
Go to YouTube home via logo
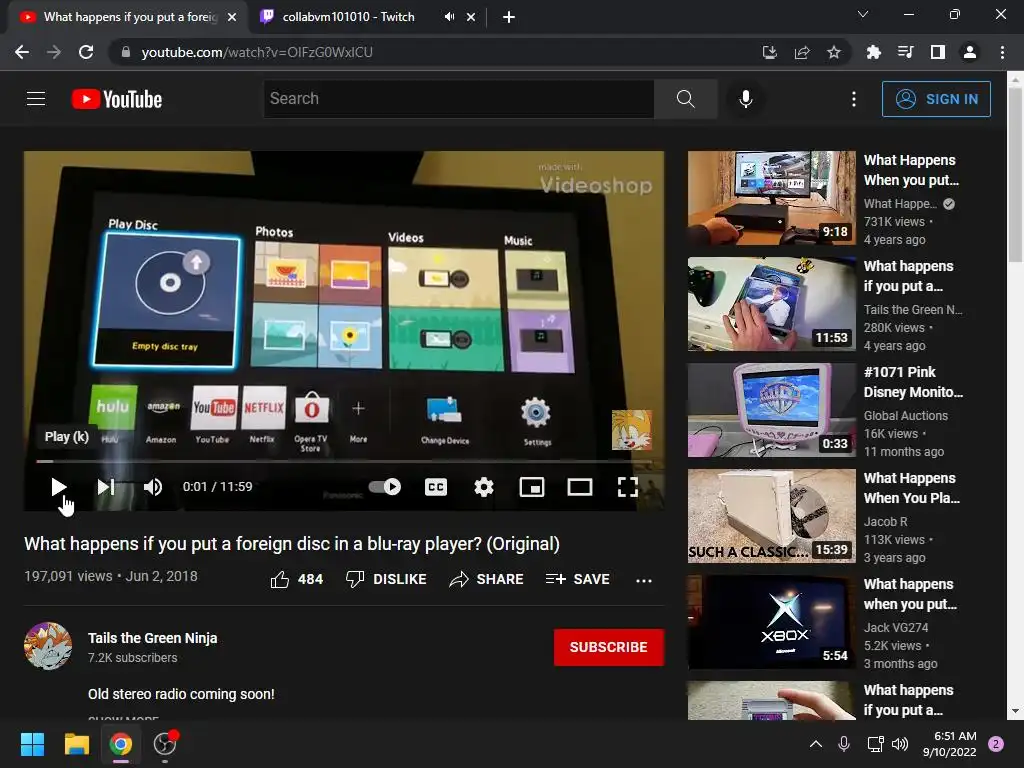coord(117,99)
